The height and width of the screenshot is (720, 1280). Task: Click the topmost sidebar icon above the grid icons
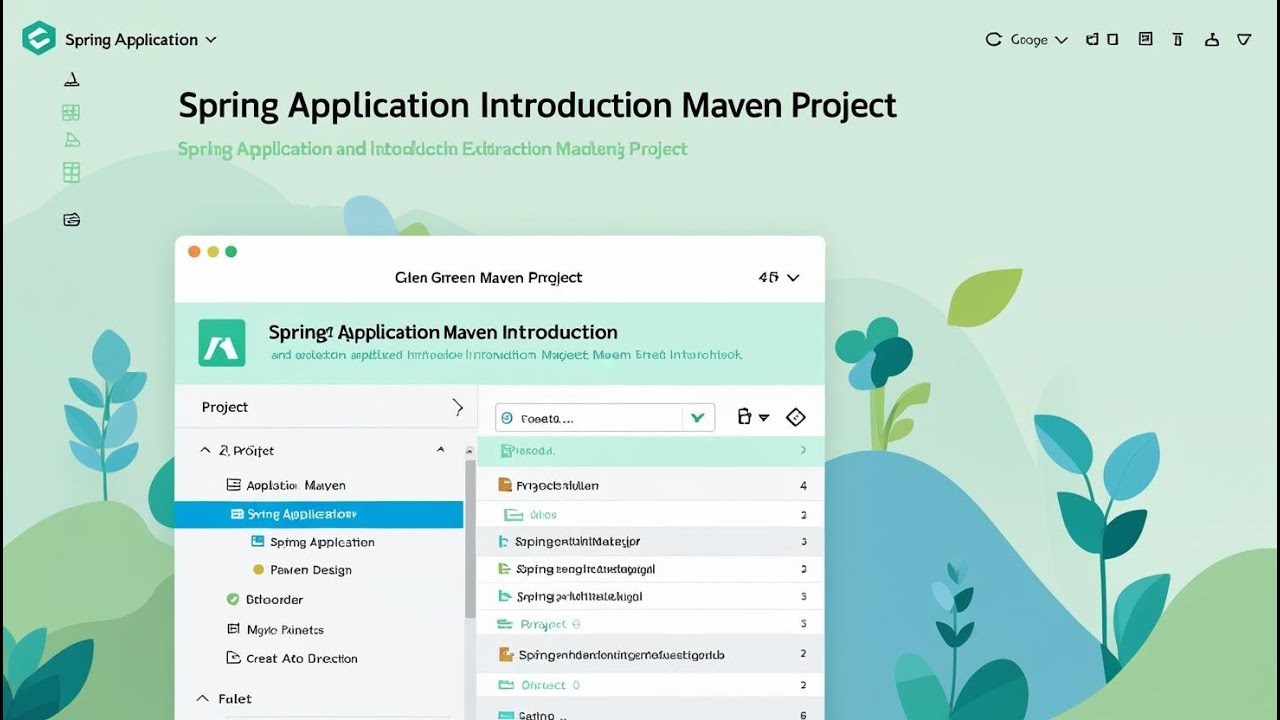click(71, 80)
